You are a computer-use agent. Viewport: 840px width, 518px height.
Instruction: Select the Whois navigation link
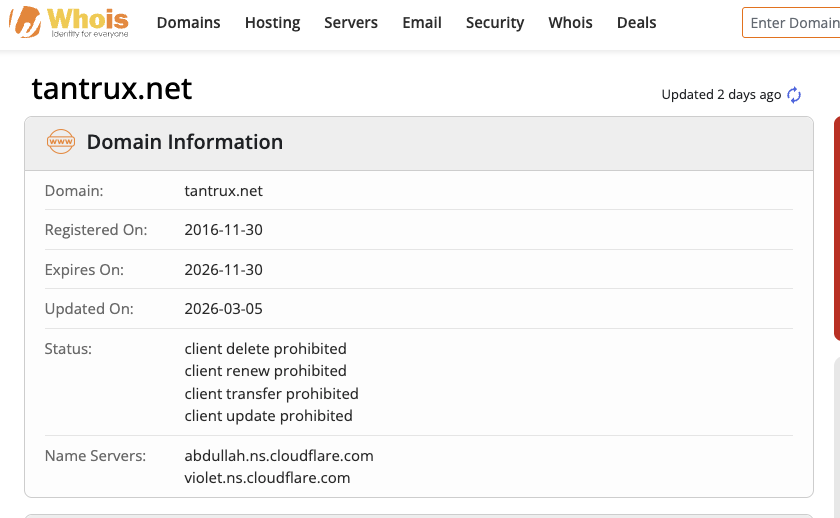(x=570, y=23)
